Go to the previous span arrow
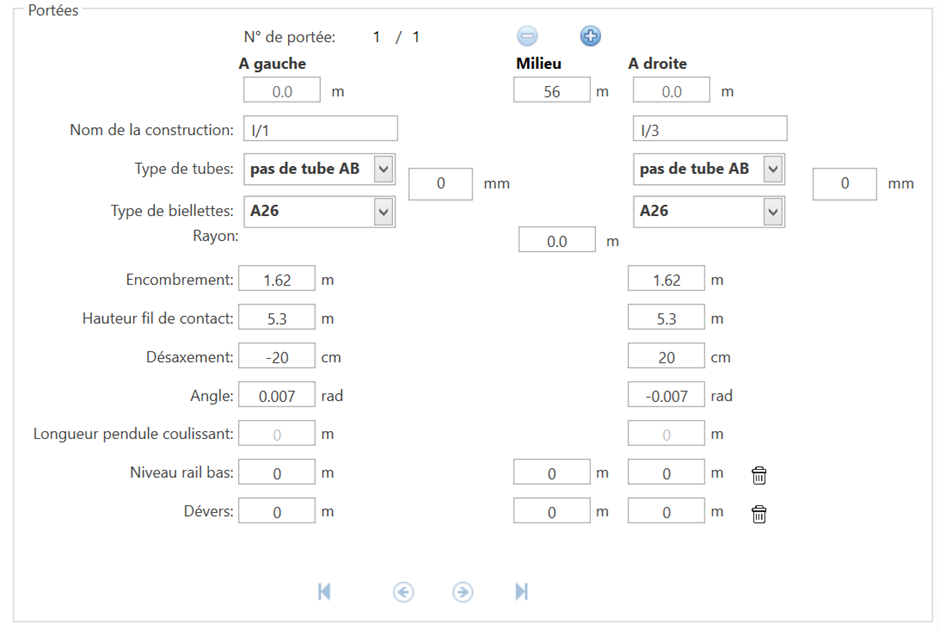Screen dimensions: 939x630 pos(402,592)
